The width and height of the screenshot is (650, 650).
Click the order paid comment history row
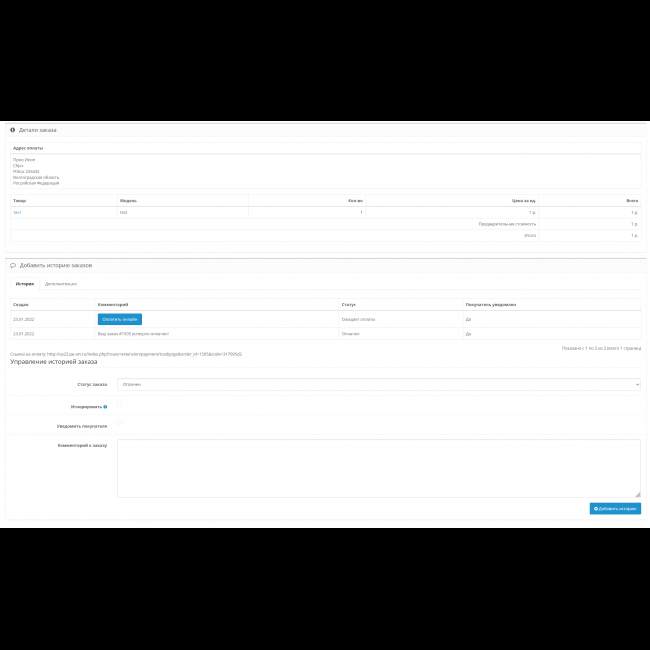click(x=133, y=334)
